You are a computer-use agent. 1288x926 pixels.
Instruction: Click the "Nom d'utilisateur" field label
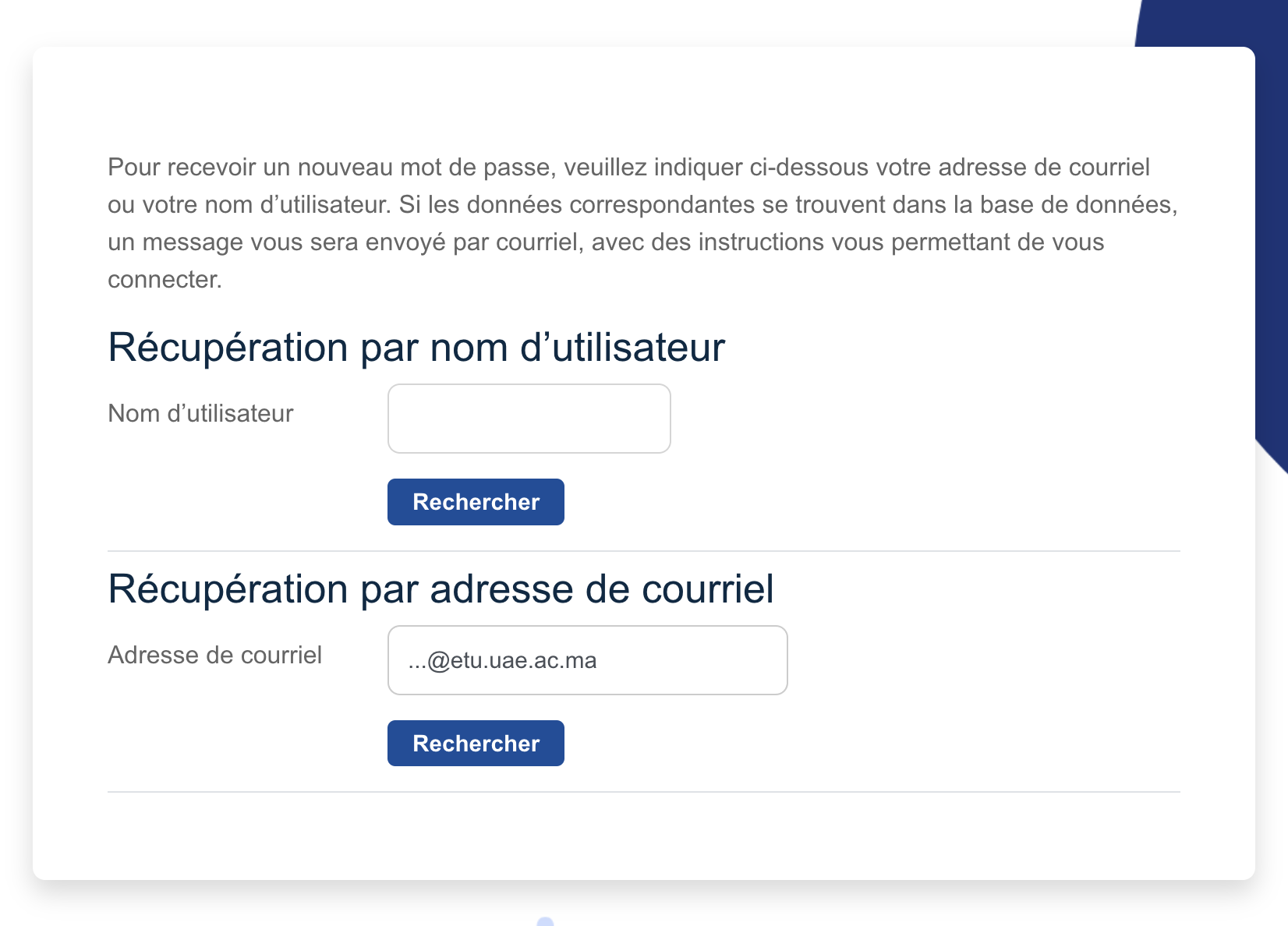[200, 413]
